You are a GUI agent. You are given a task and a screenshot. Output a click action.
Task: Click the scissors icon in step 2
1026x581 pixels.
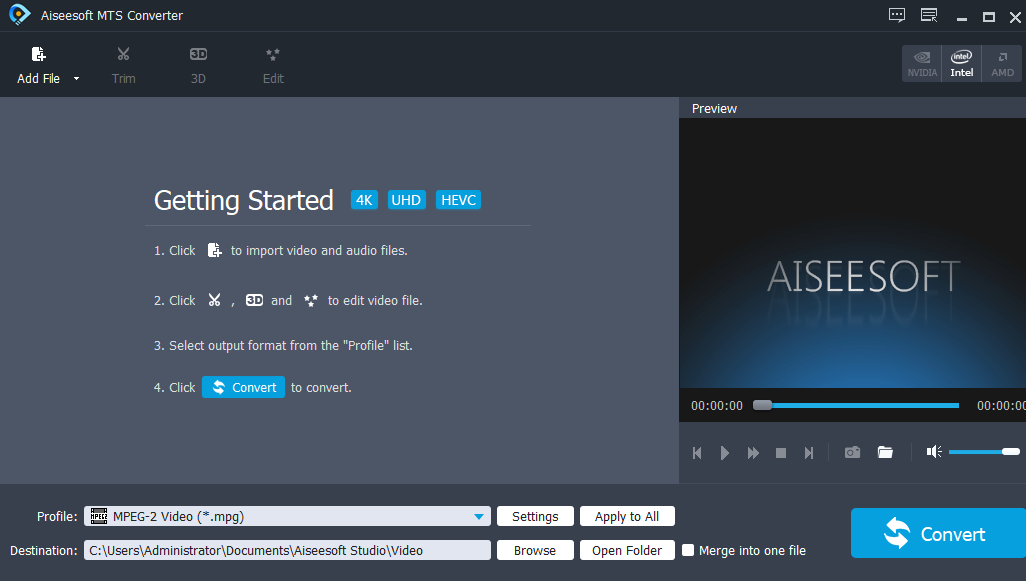tap(214, 300)
